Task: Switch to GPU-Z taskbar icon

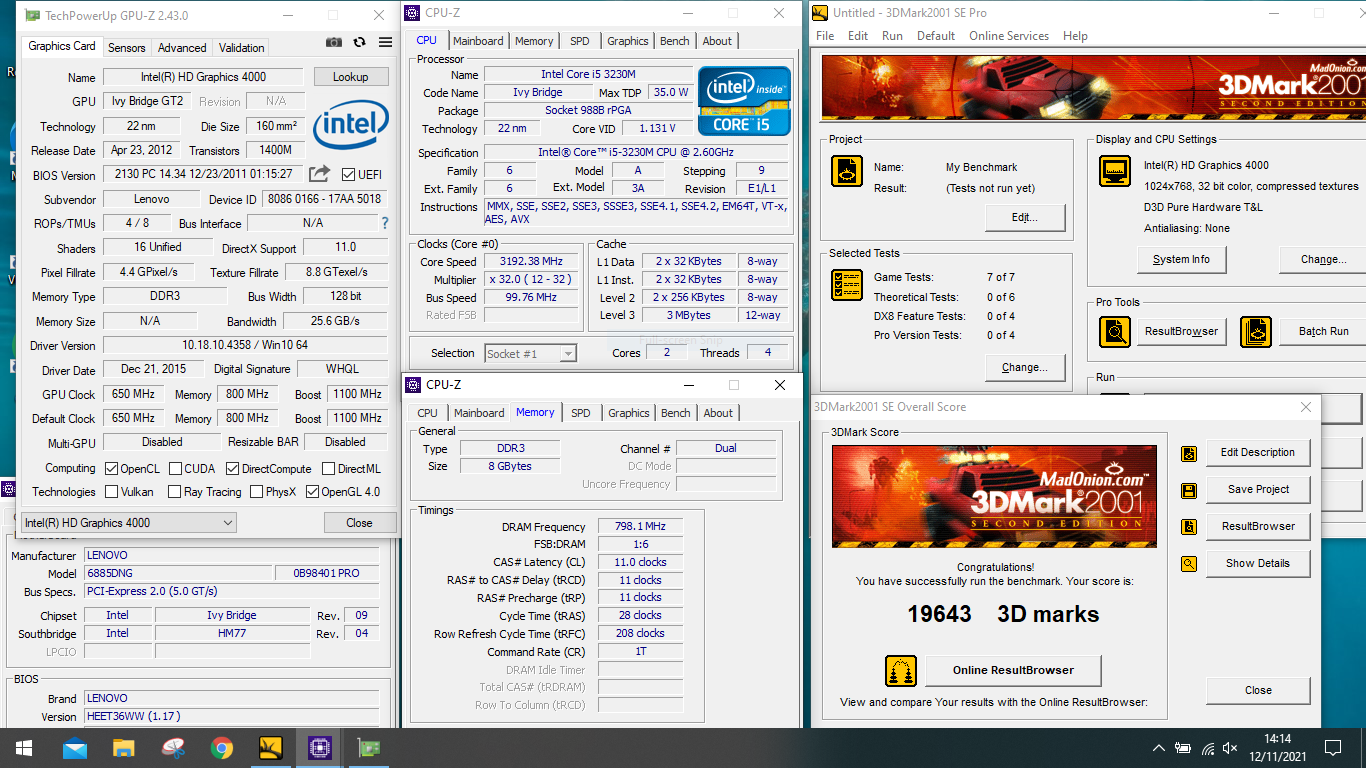Action: (x=369, y=748)
